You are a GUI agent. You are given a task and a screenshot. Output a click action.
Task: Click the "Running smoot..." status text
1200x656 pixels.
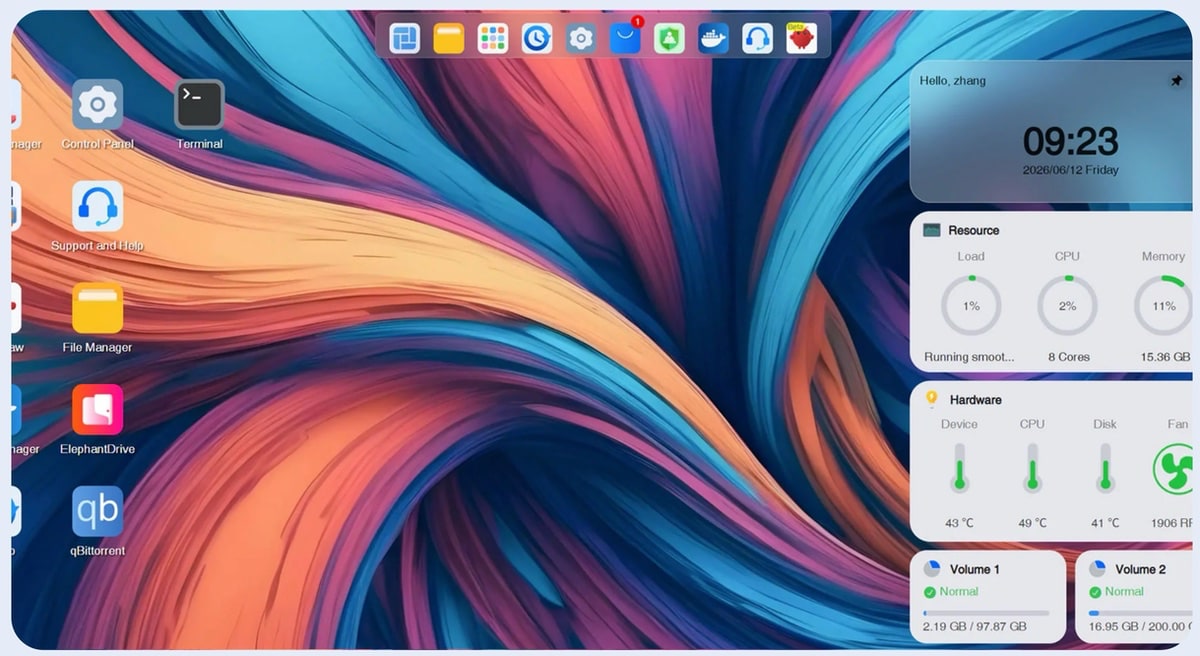tap(969, 357)
